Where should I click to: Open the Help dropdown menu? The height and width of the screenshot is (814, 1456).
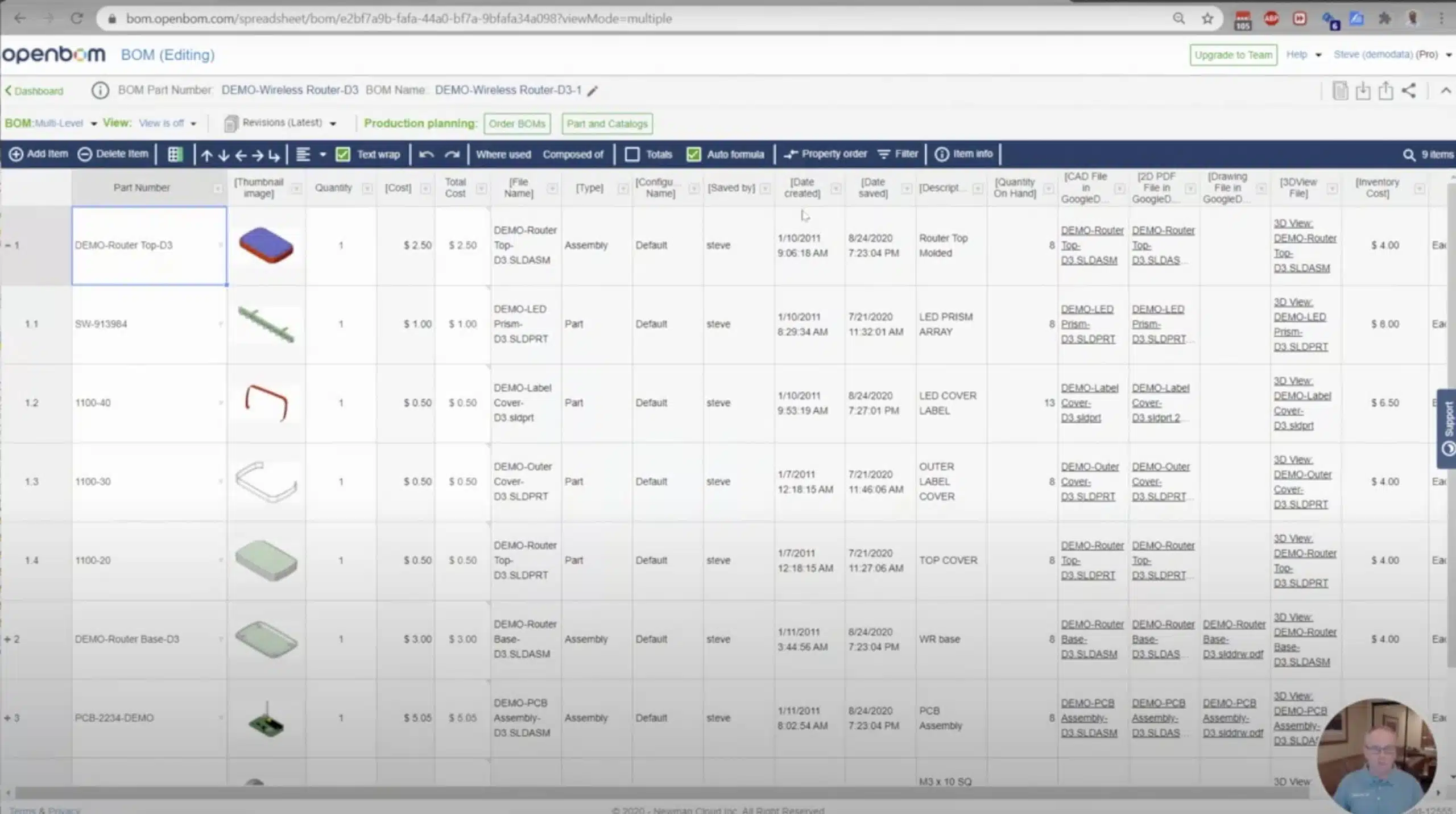(1304, 55)
